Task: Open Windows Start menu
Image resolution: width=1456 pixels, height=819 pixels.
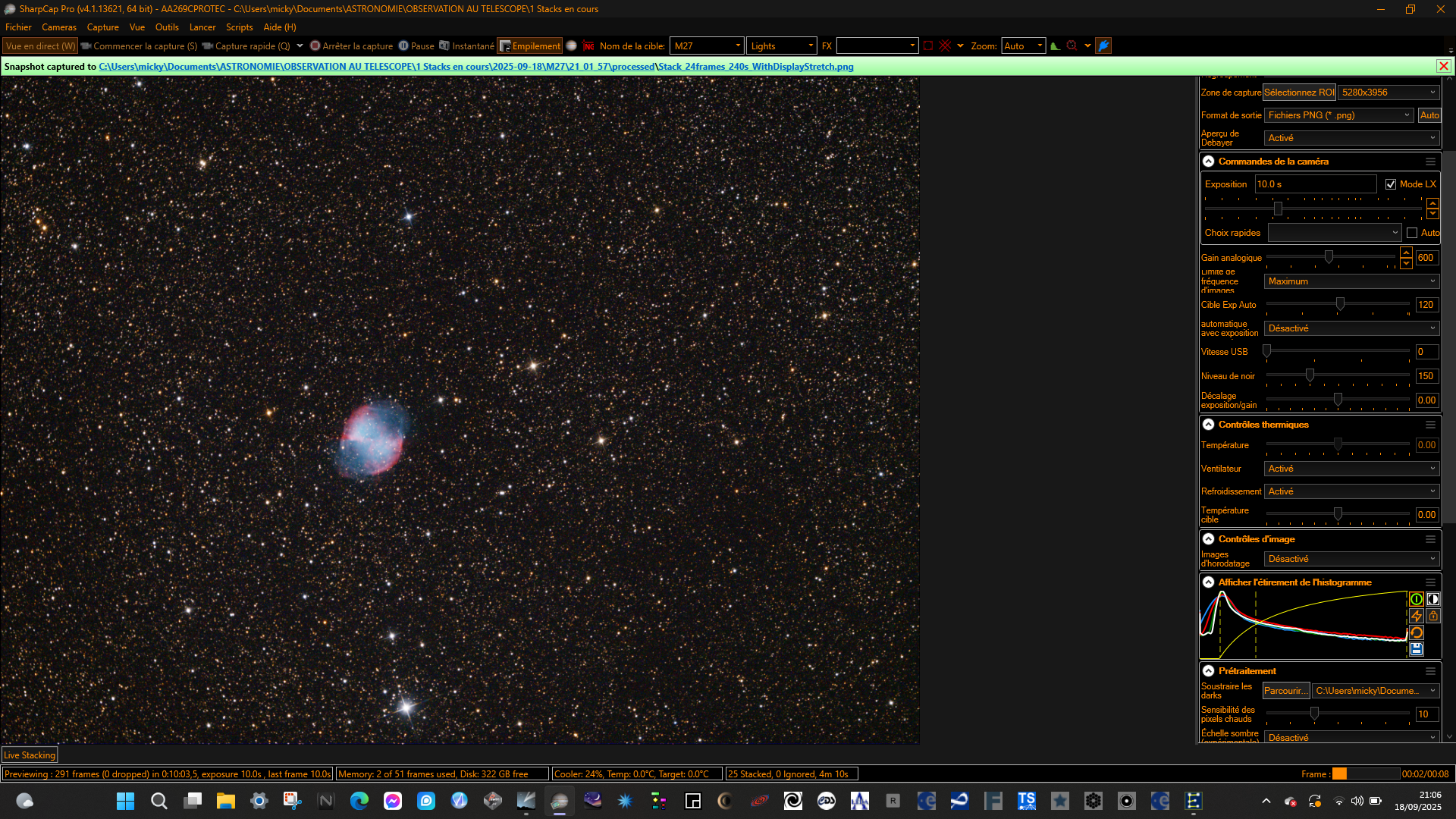Action: tap(125, 801)
